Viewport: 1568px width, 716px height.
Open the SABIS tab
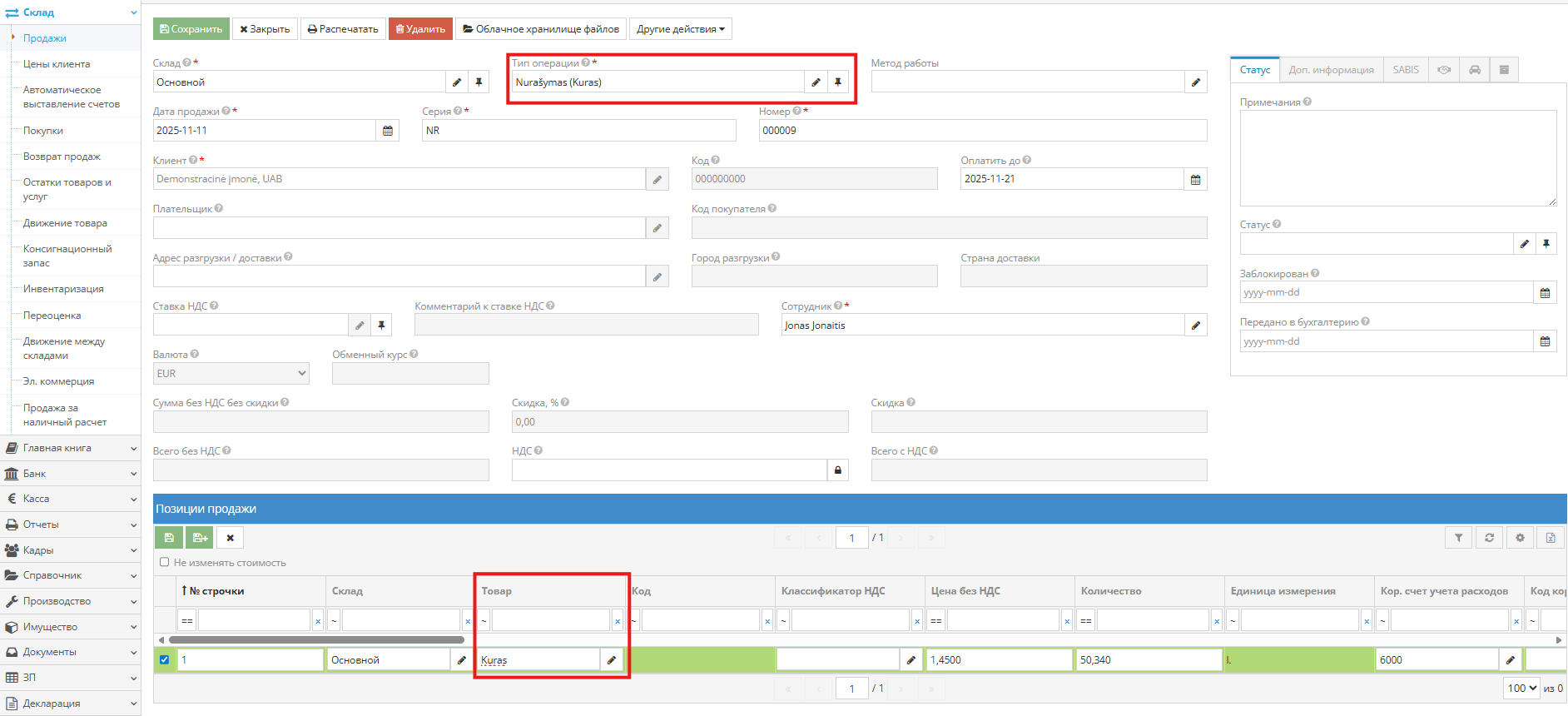[1406, 70]
